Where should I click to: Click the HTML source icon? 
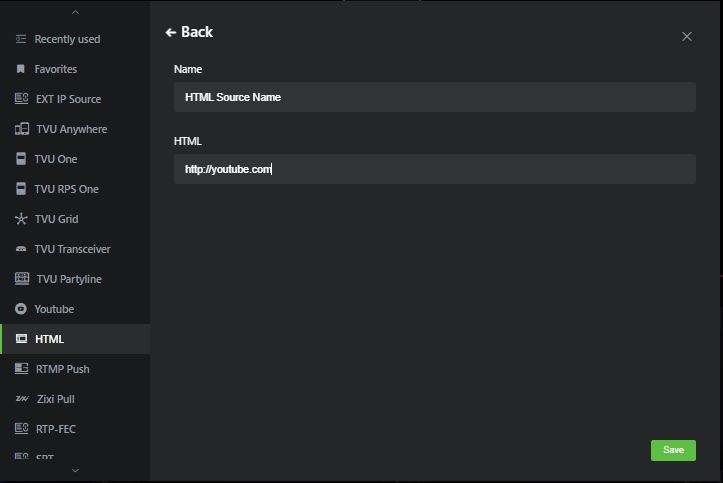21,339
